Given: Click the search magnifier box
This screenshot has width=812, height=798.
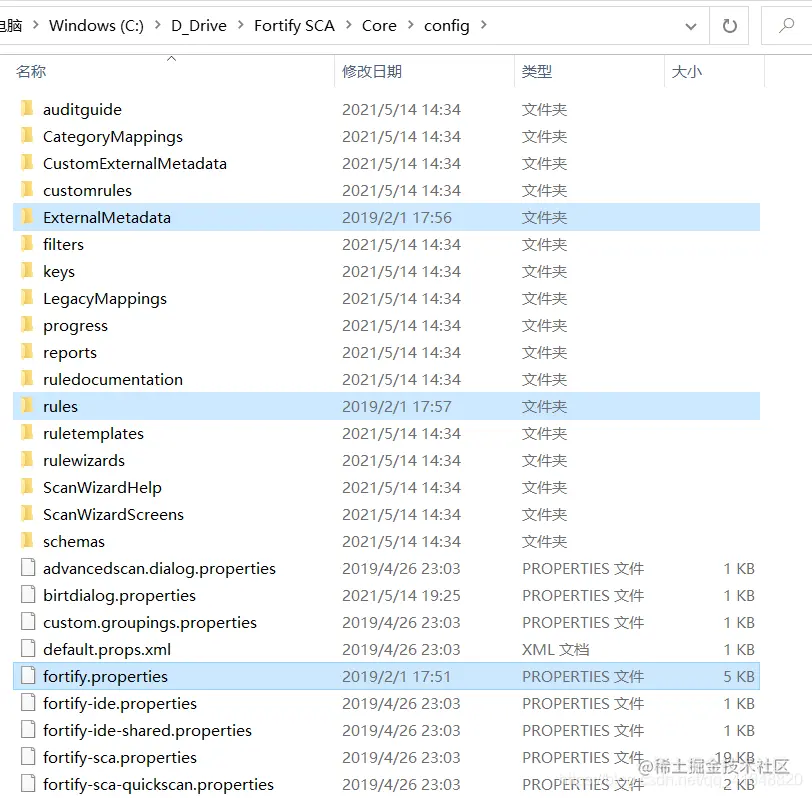Looking at the screenshot, I should coord(787,25).
